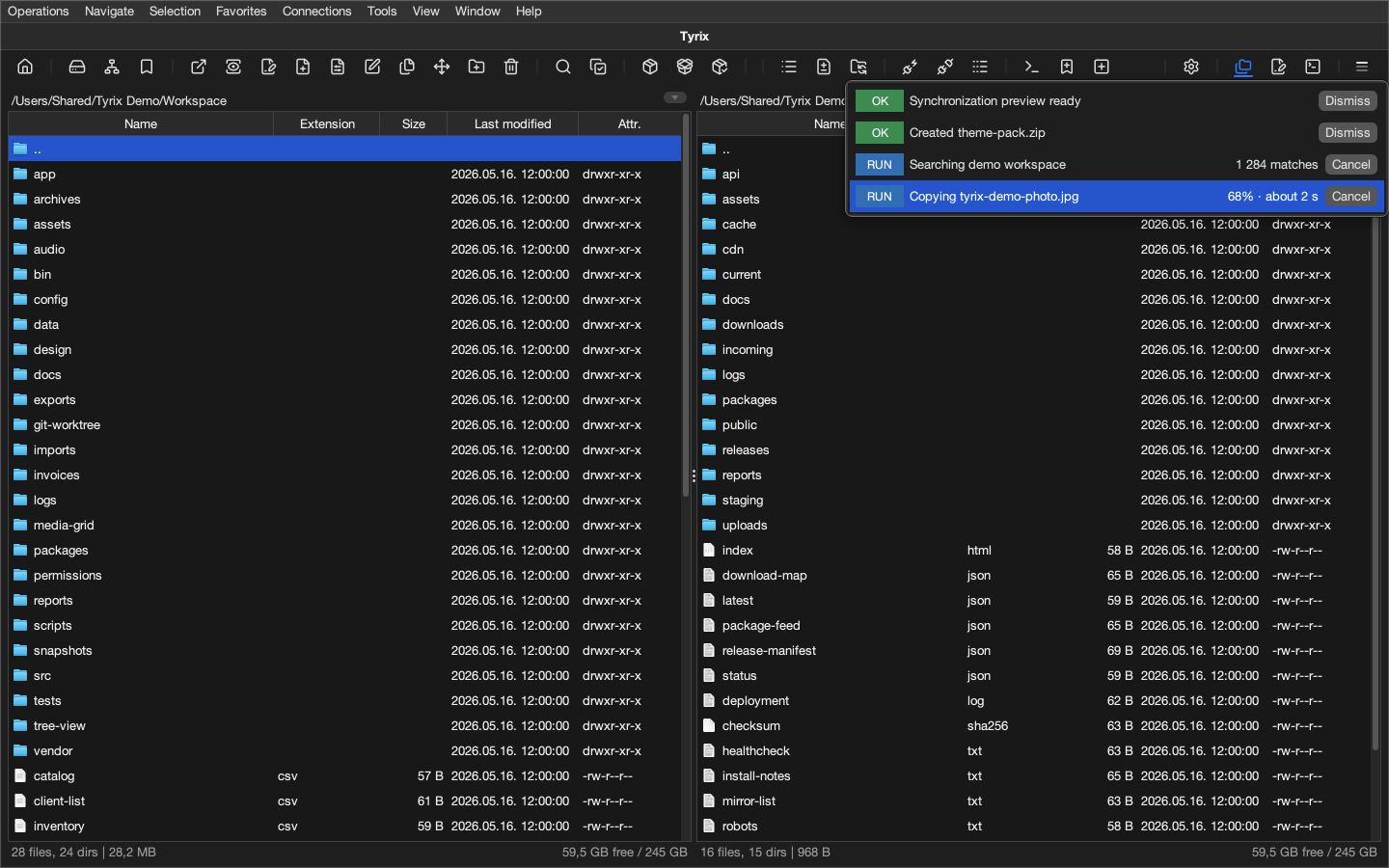Open the terminal prompt icon
Image resolution: width=1389 pixels, height=868 pixels.
pos(1032,67)
